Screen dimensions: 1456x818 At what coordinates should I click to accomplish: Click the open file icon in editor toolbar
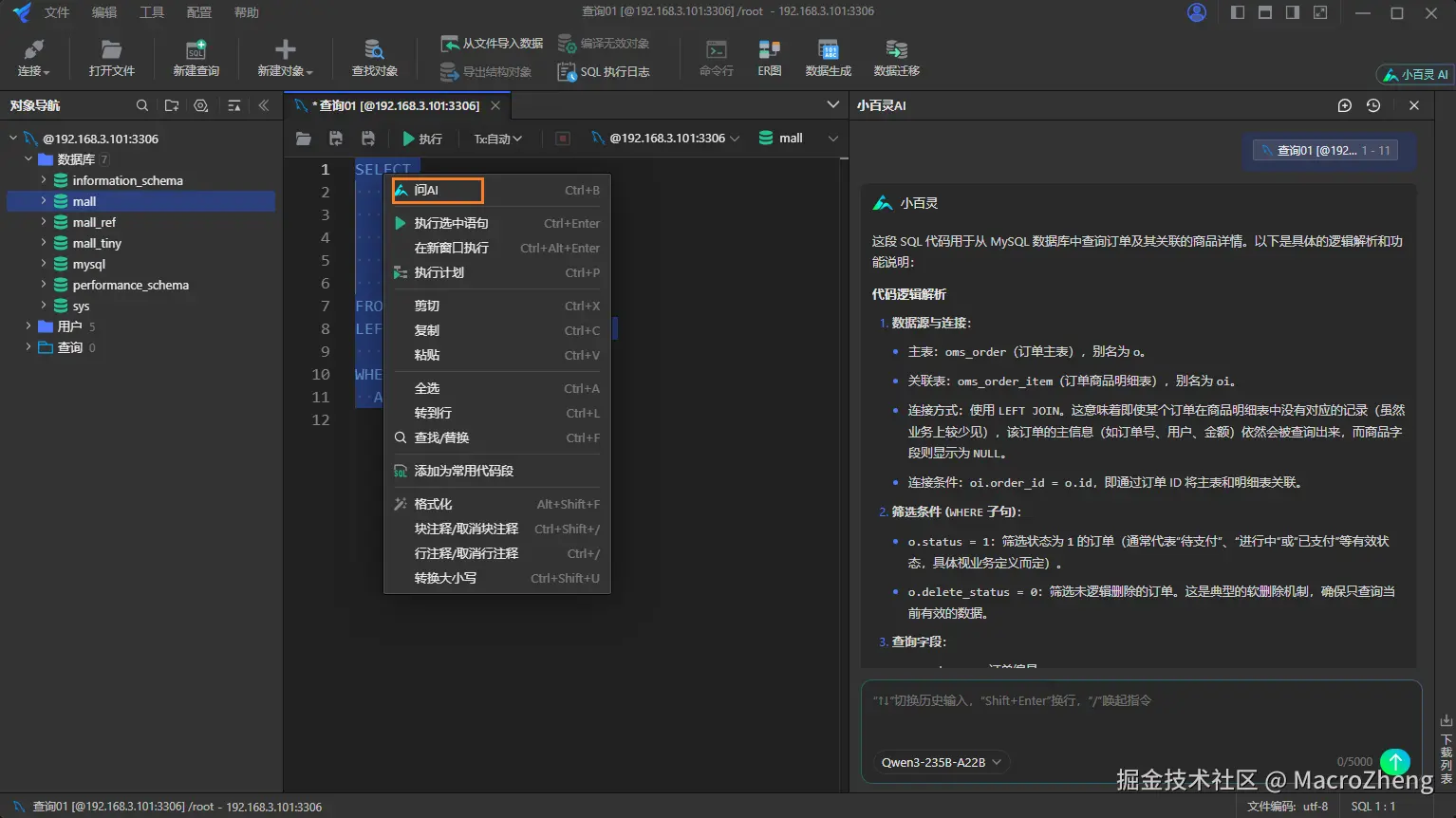coord(304,139)
